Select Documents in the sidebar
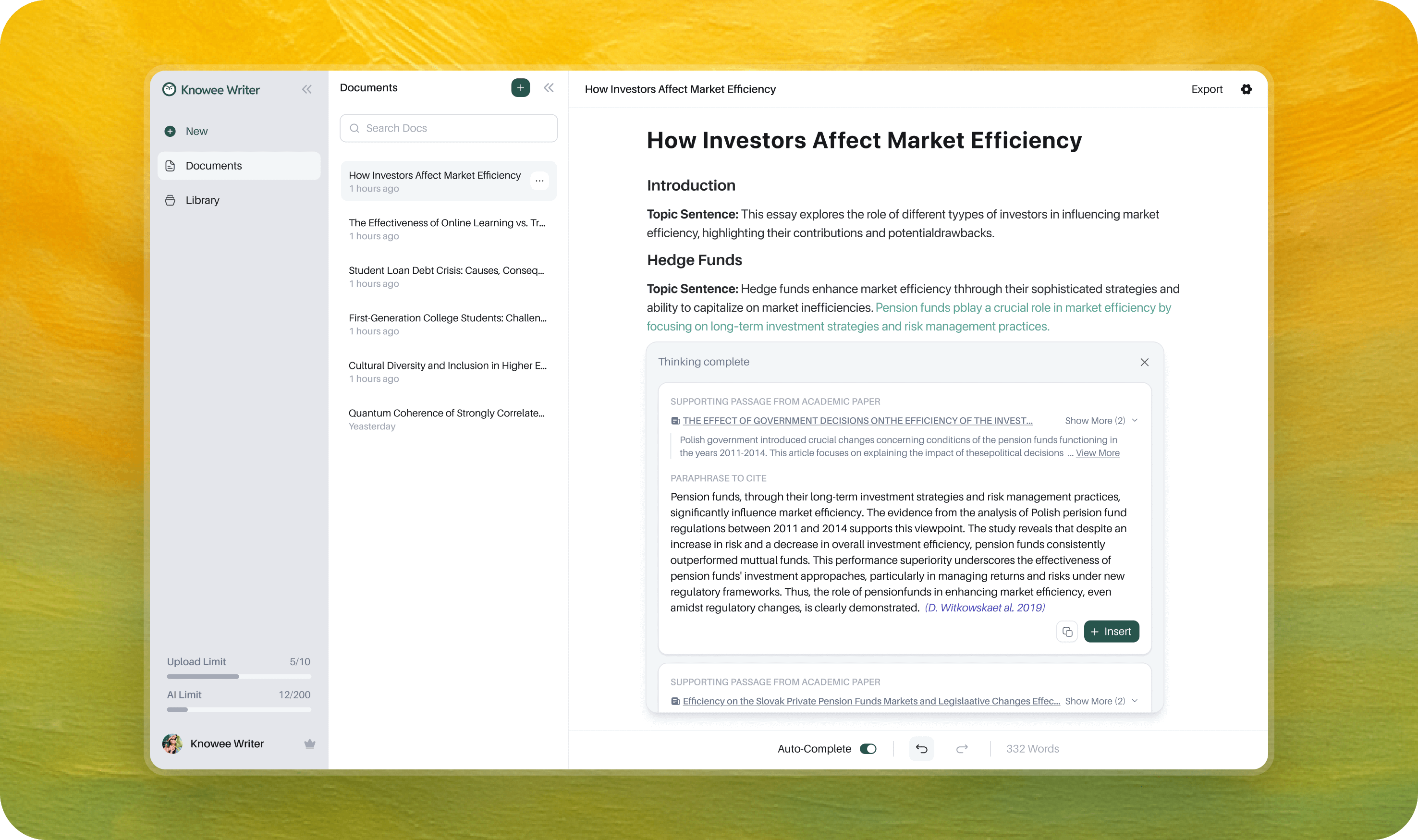The image size is (1418, 840). coord(213,166)
